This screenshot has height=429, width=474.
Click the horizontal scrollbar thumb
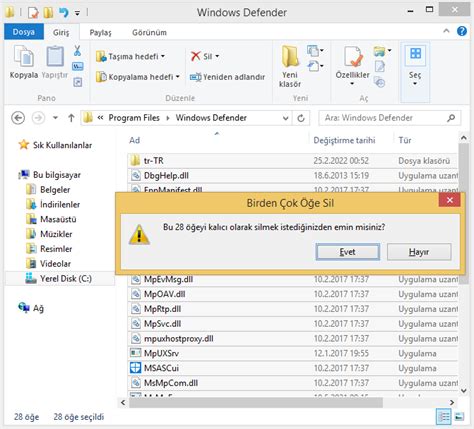click(256, 403)
